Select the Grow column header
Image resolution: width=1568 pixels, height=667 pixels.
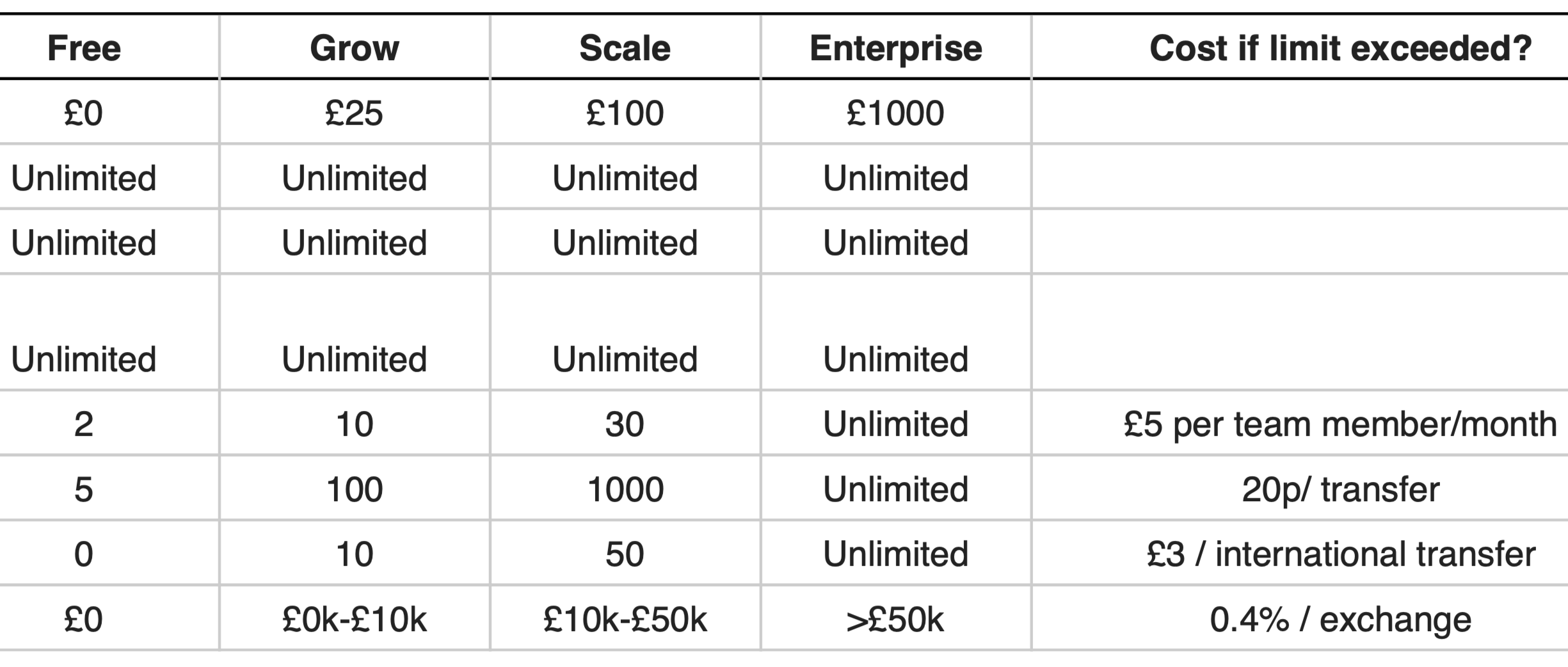[355, 48]
